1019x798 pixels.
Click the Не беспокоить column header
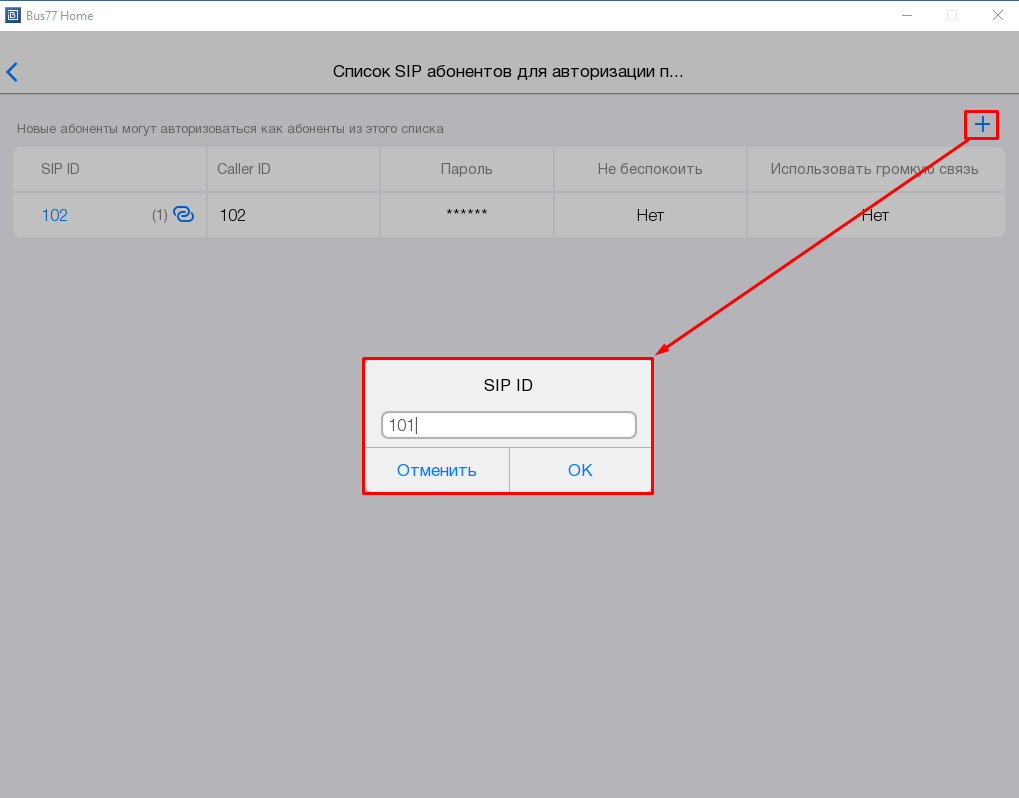pyautogui.click(x=650, y=169)
